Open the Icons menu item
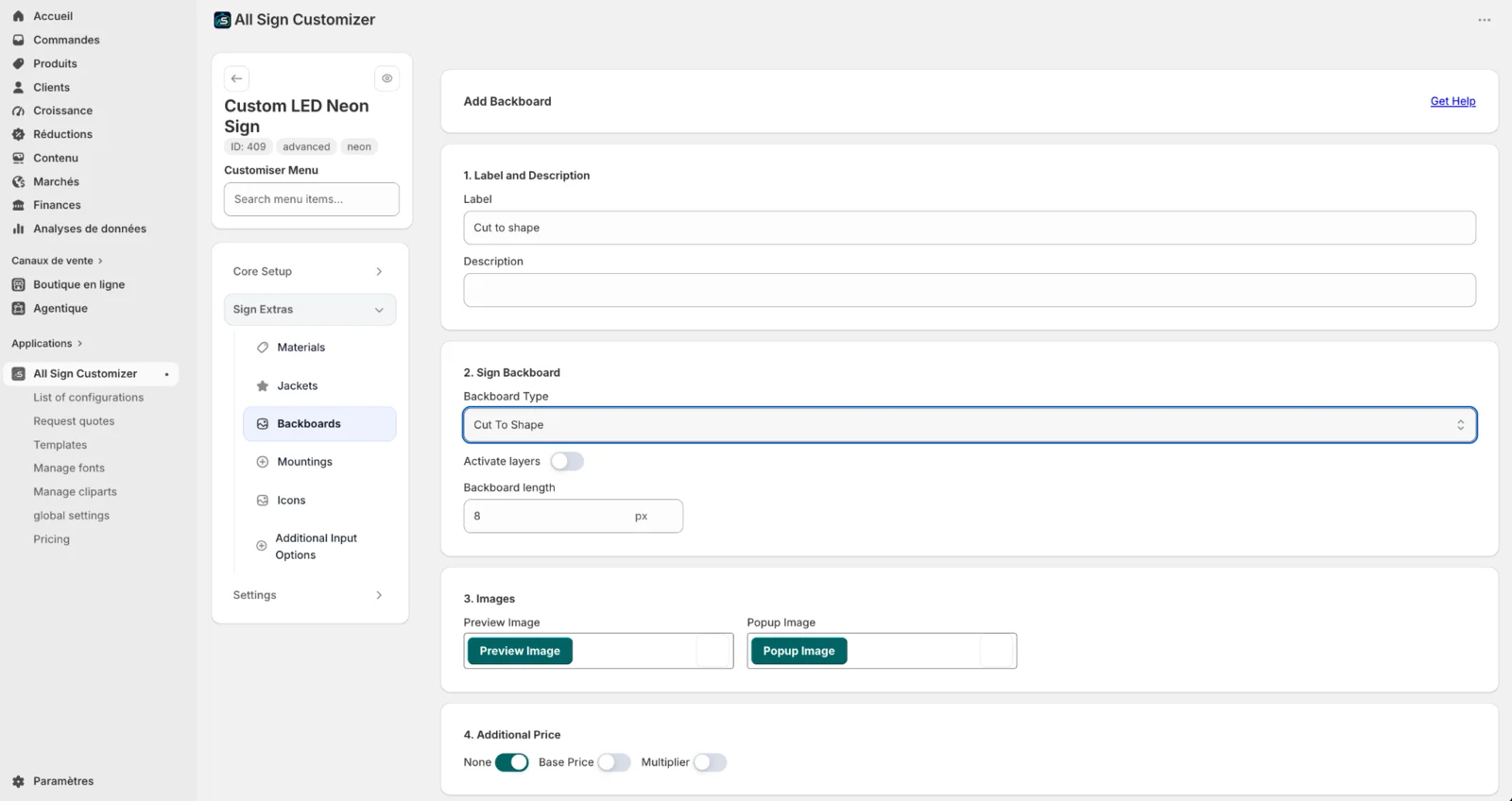1512x801 pixels. pos(319,501)
